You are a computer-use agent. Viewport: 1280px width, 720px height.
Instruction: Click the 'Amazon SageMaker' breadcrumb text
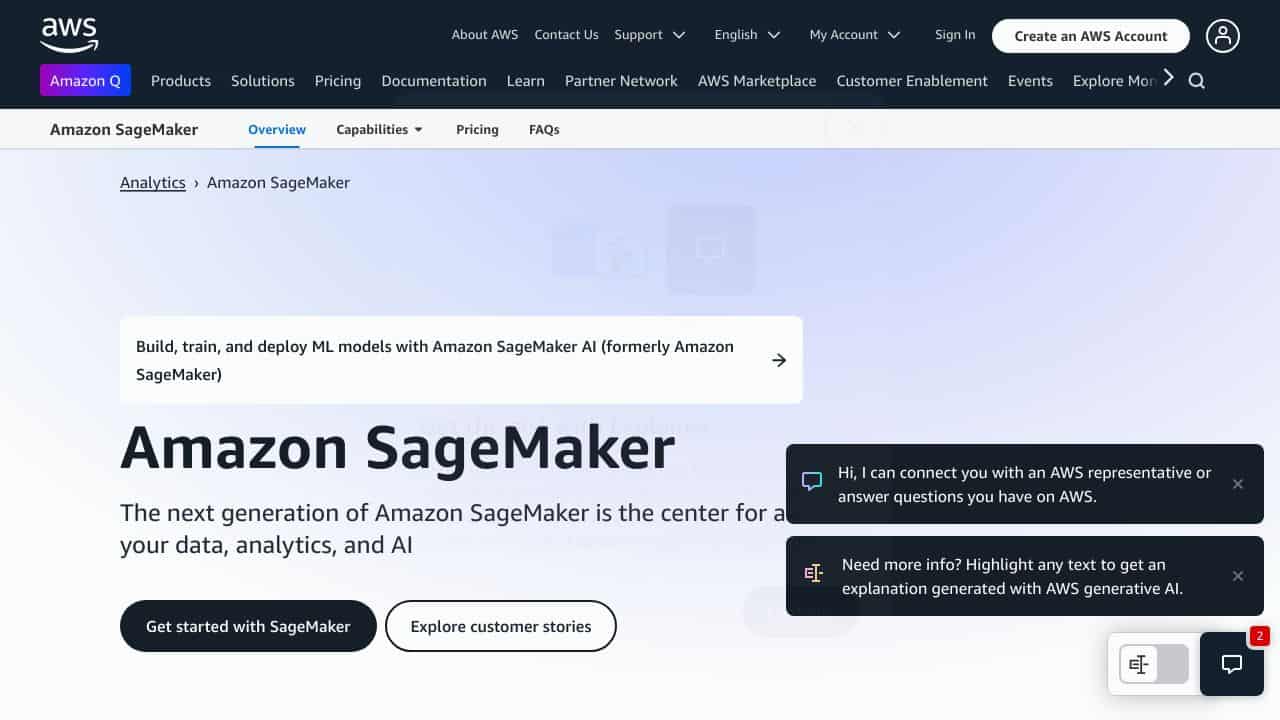pyautogui.click(x=278, y=182)
